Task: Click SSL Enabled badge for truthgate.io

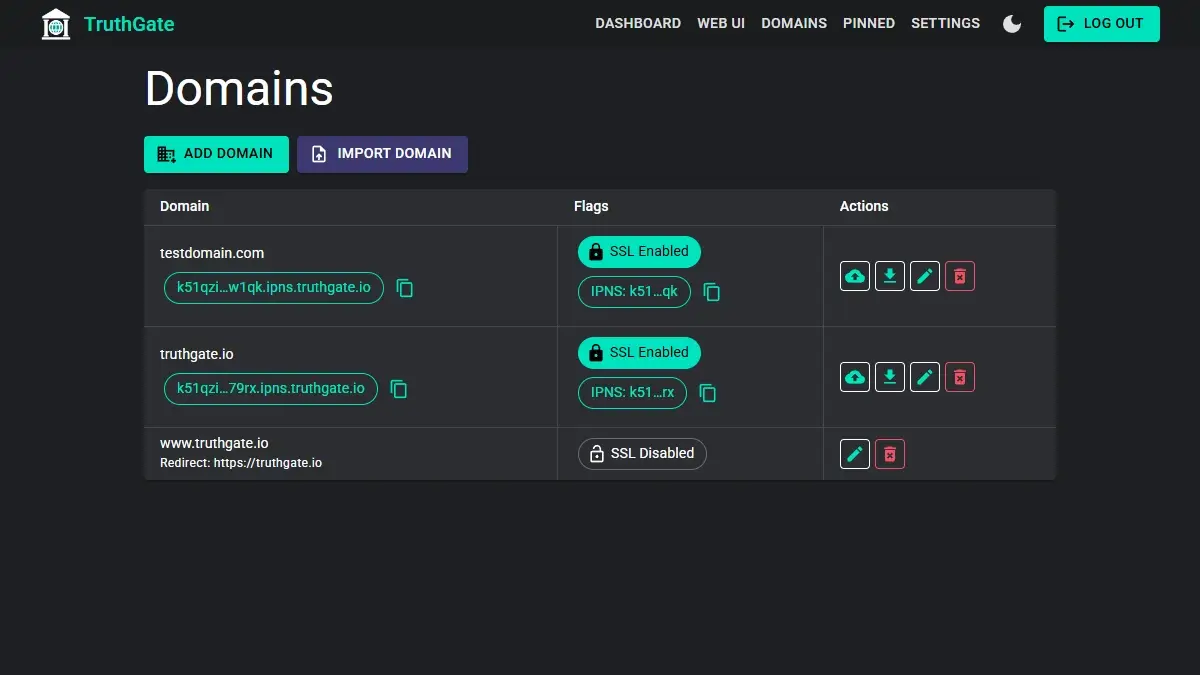Action: tap(639, 353)
